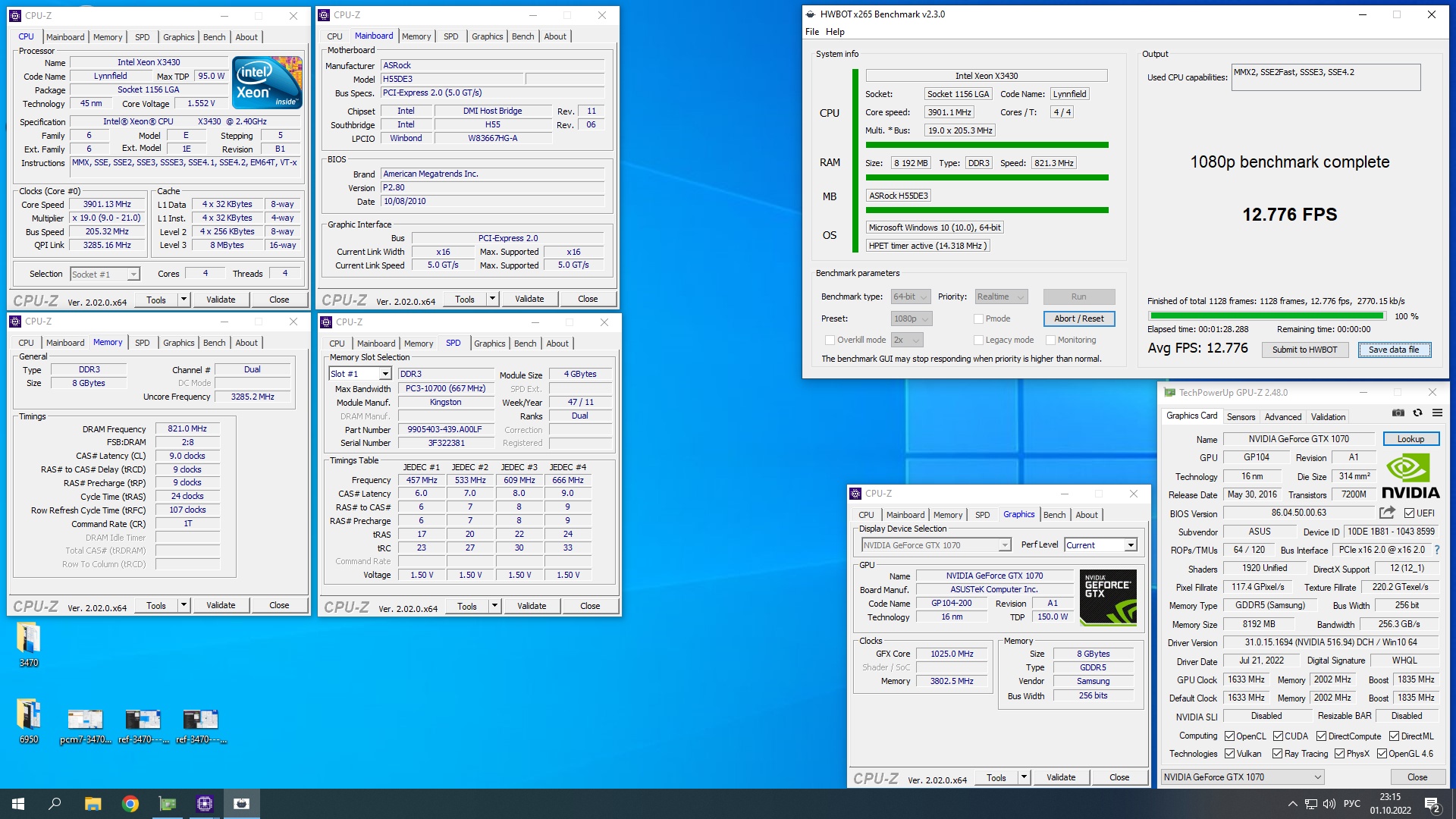Click the HWBOT x265 Benchmark title icon
The height and width of the screenshot is (819, 1456).
pos(811,14)
